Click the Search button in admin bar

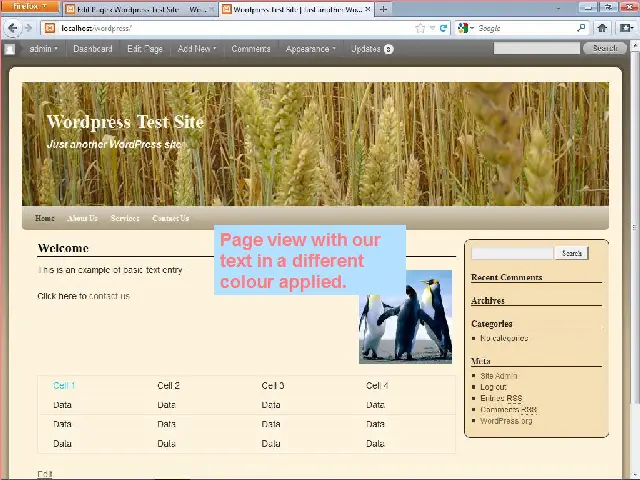[x=605, y=49]
